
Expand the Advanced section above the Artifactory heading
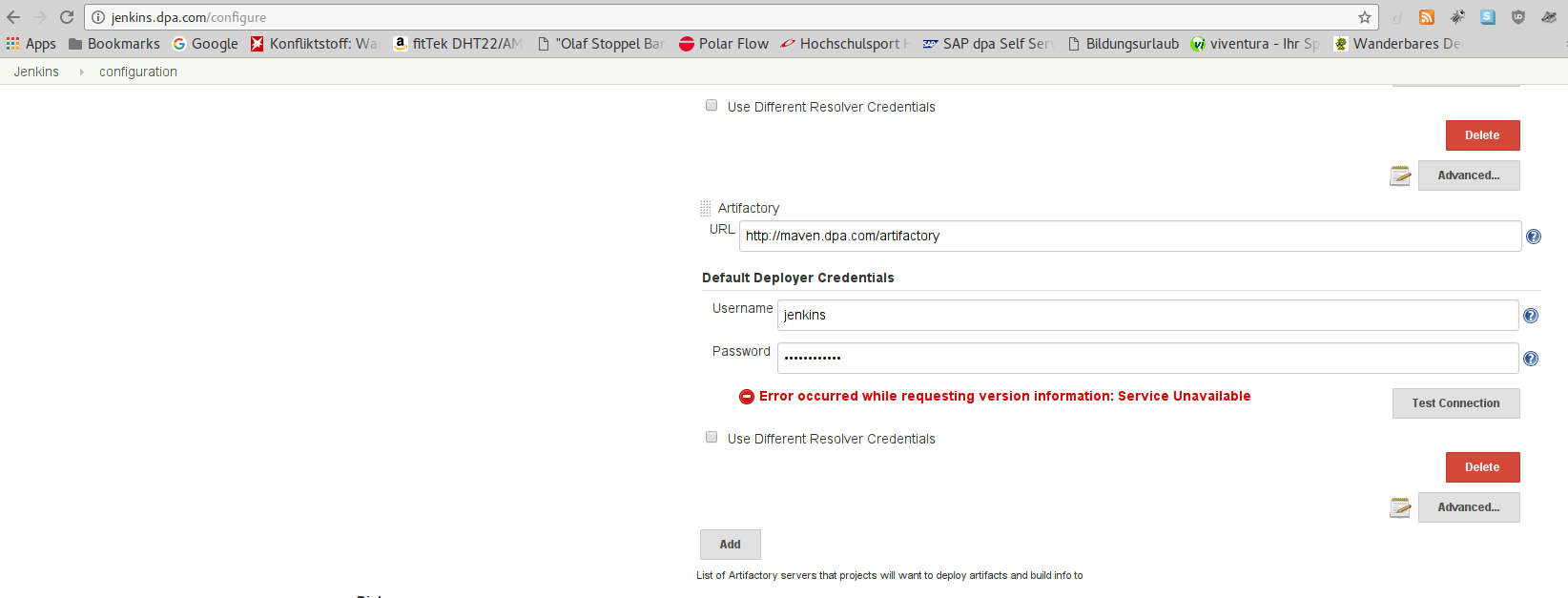coord(1468,175)
